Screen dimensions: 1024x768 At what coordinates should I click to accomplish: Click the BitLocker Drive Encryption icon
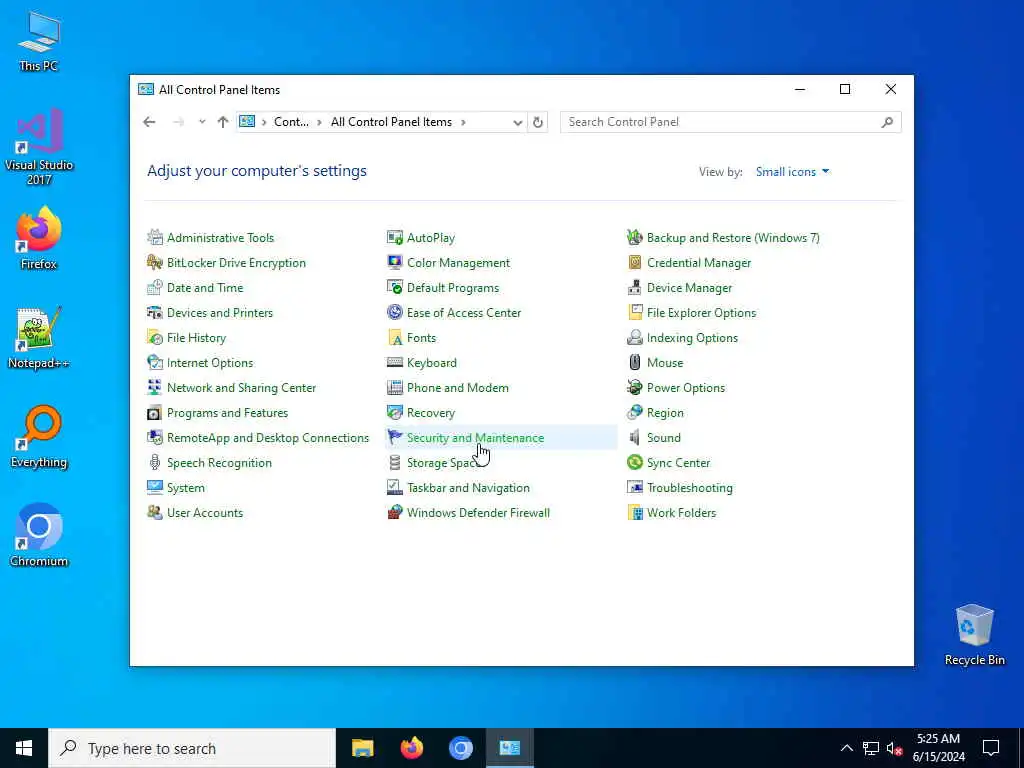[155, 263]
